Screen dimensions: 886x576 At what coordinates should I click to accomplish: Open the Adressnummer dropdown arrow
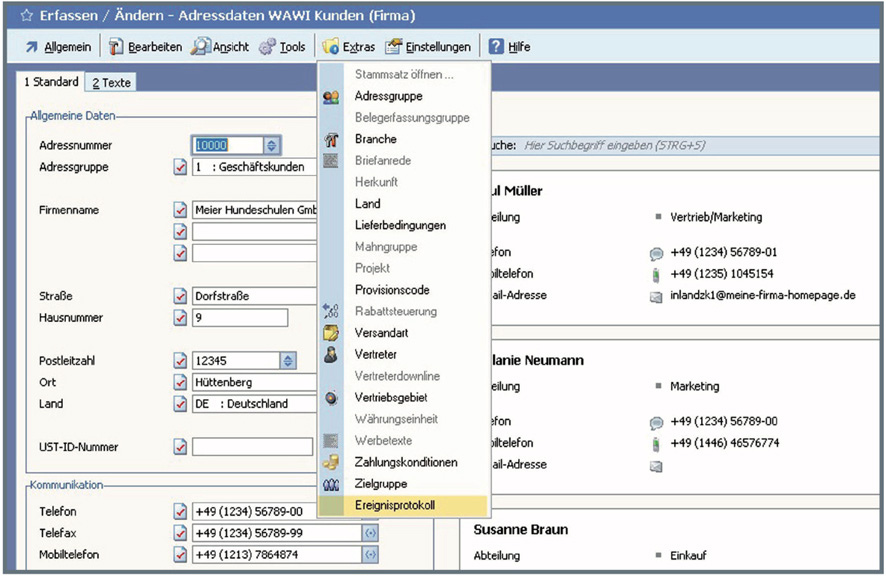pos(272,146)
